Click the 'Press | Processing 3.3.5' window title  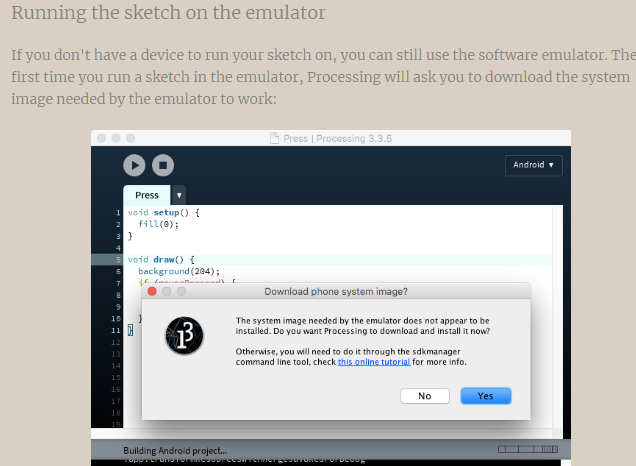click(x=337, y=139)
